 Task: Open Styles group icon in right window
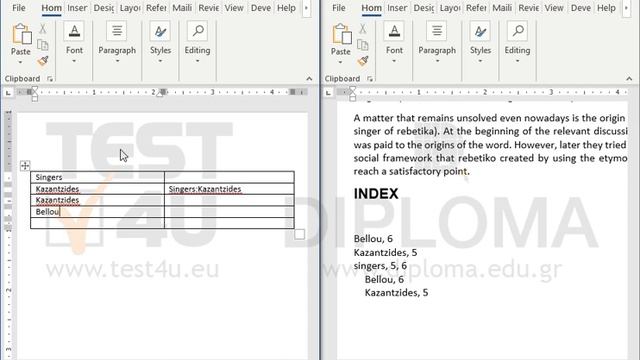tap(480, 31)
